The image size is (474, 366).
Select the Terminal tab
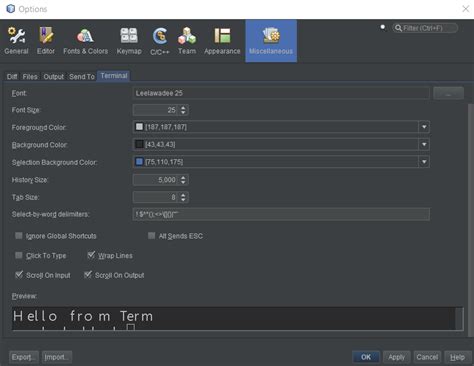coord(114,76)
